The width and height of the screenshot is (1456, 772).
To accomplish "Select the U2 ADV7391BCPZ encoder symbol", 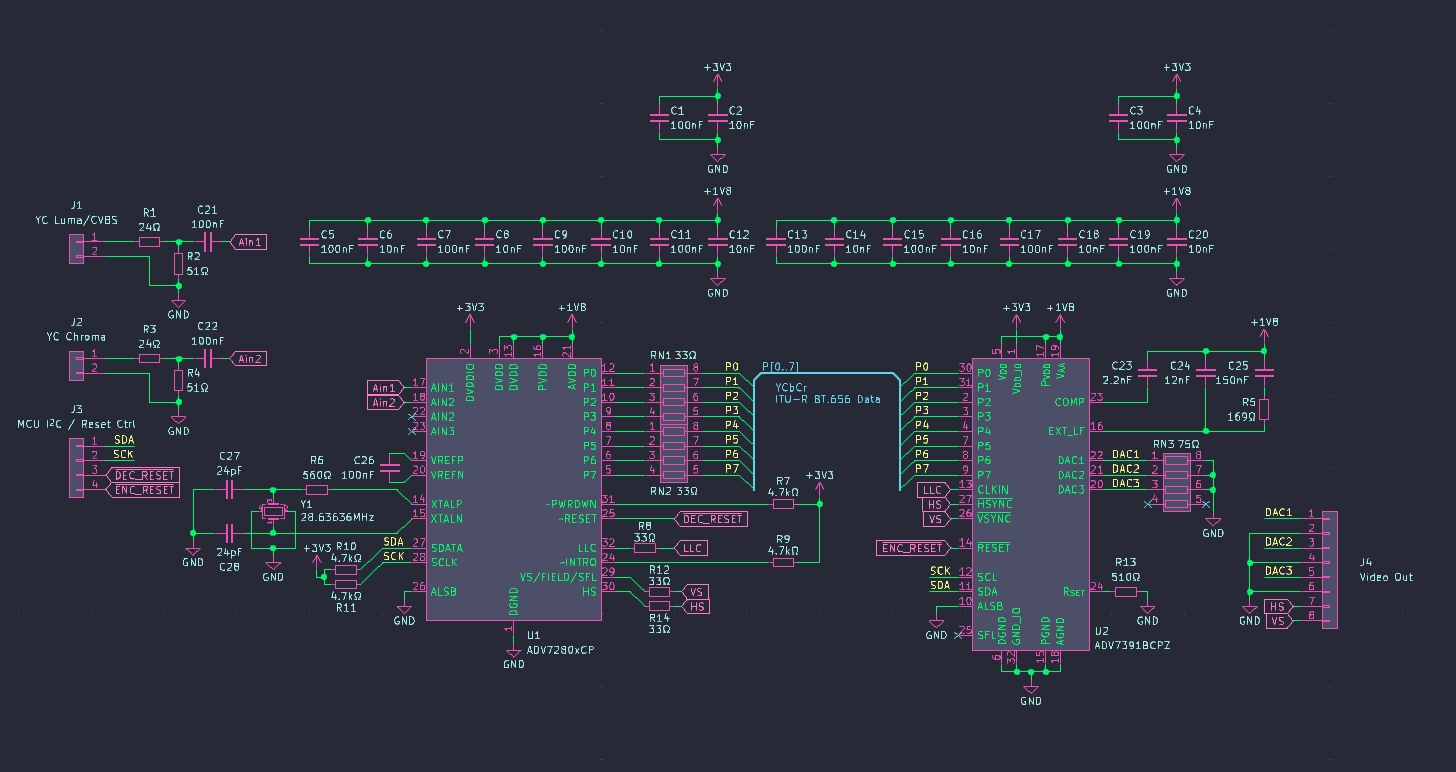I will coord(1031,503).
